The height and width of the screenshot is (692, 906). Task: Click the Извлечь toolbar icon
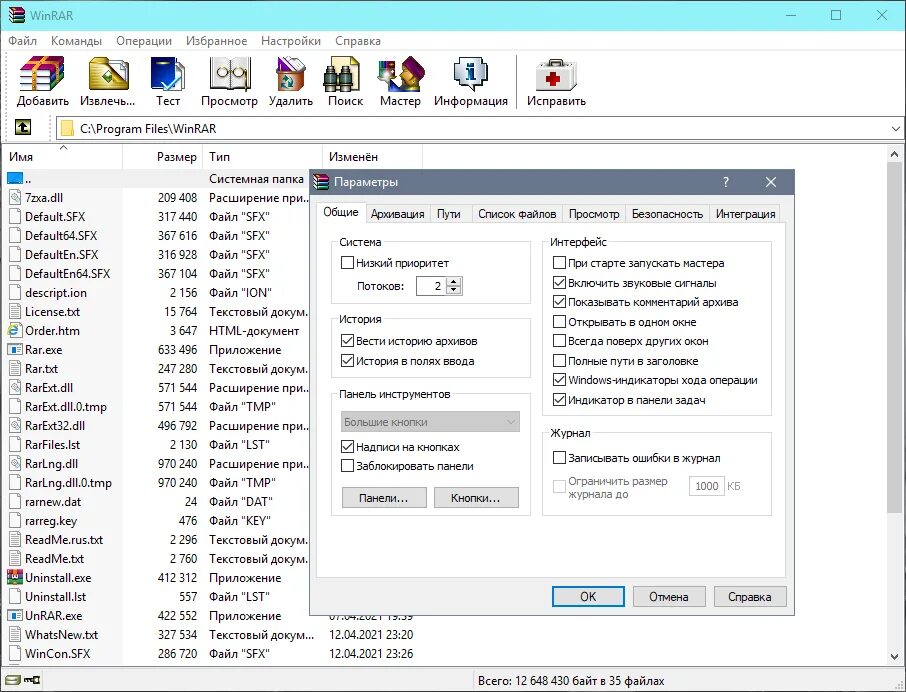[x=108, y=73]
